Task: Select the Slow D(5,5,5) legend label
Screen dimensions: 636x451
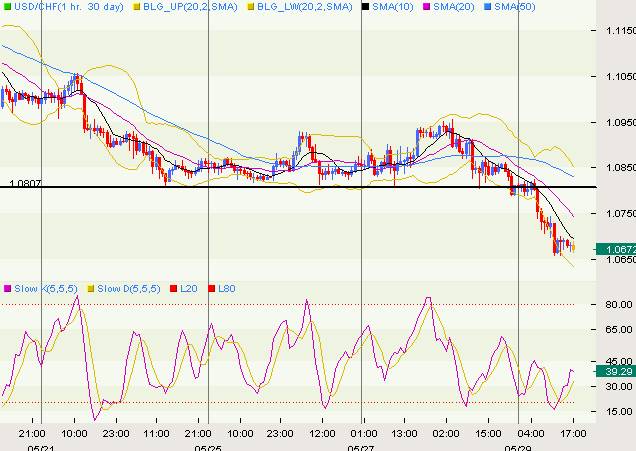Action: click(x=129, y=289)
